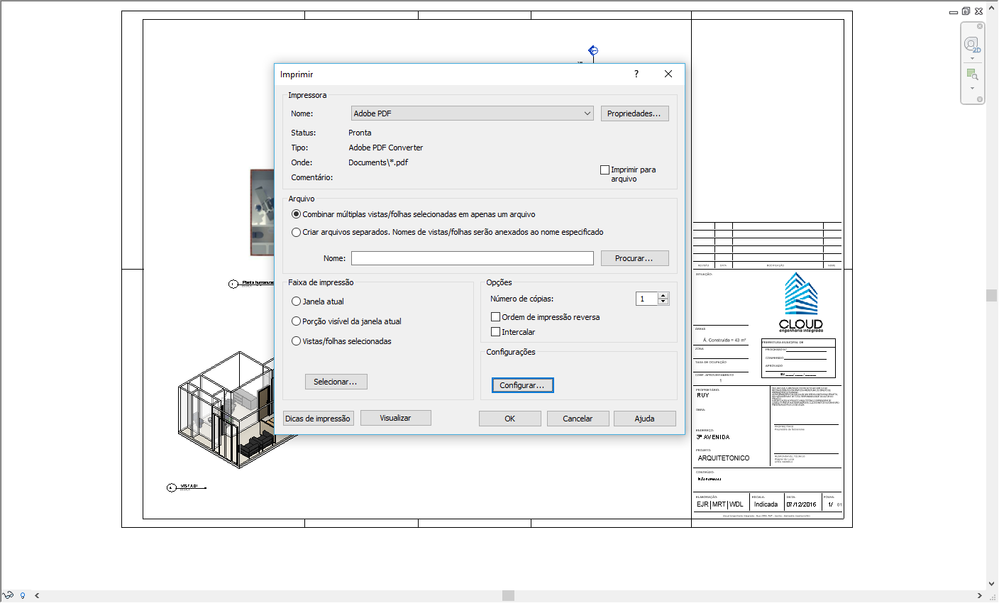Select Janela atual print range

(x=296, y=302)
